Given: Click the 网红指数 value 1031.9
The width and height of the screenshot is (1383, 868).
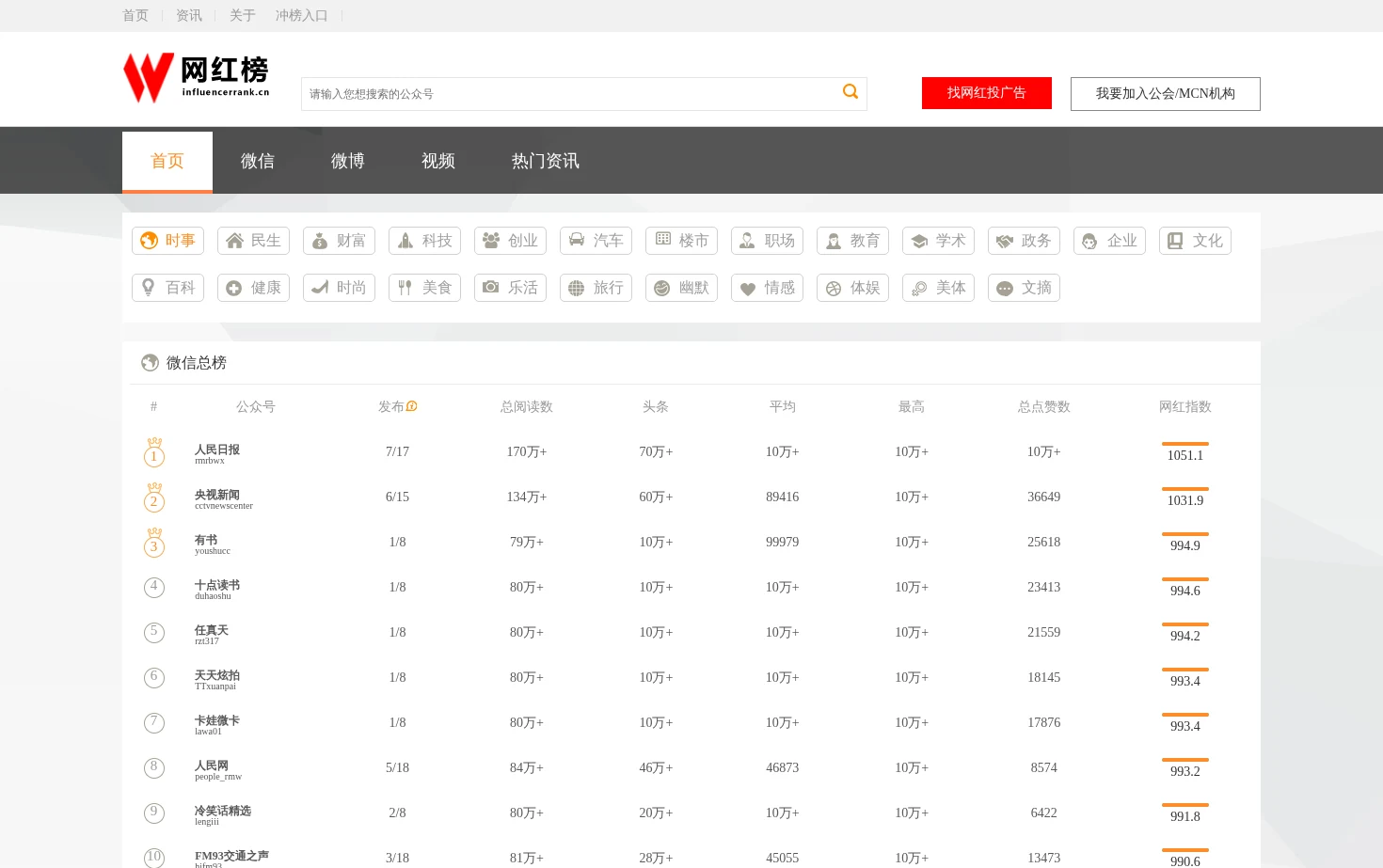Looking at the screenshot, I should pyautogui.click(x=1185, y=500).
